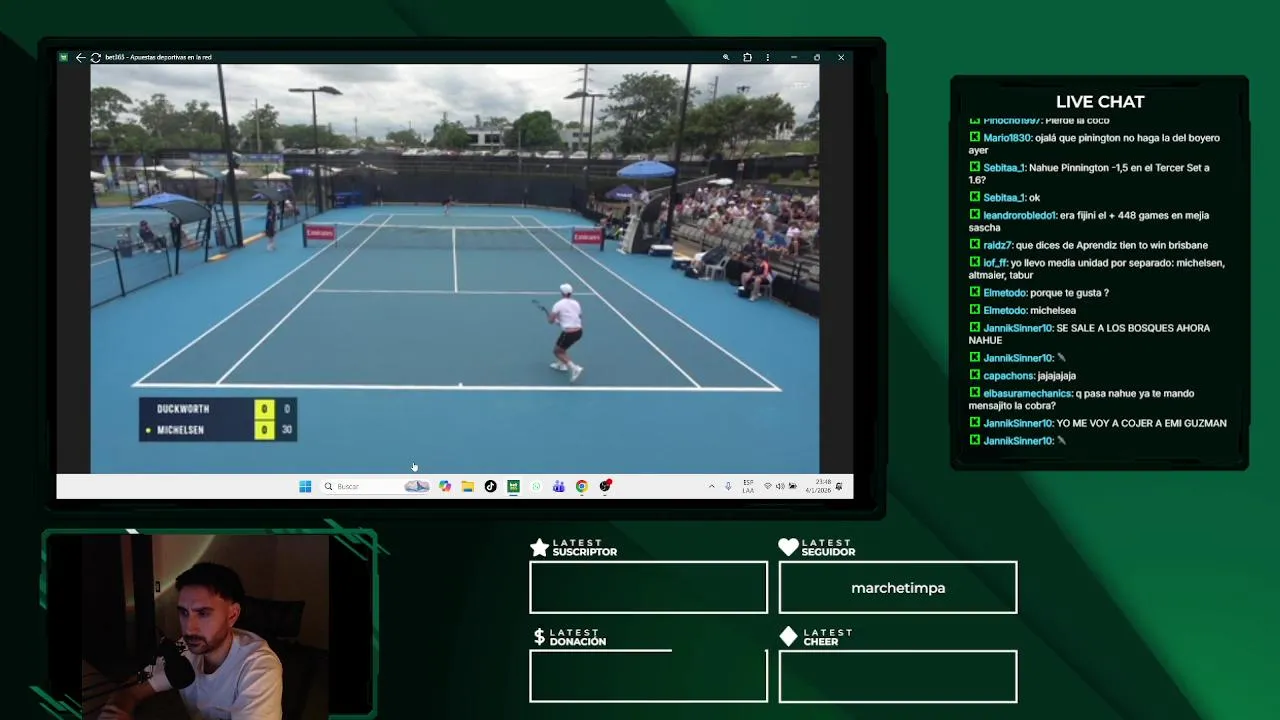Click the DUCKWORTH name on scoreboard
This screenshot has height=720, width=1280.
point(183,409)
